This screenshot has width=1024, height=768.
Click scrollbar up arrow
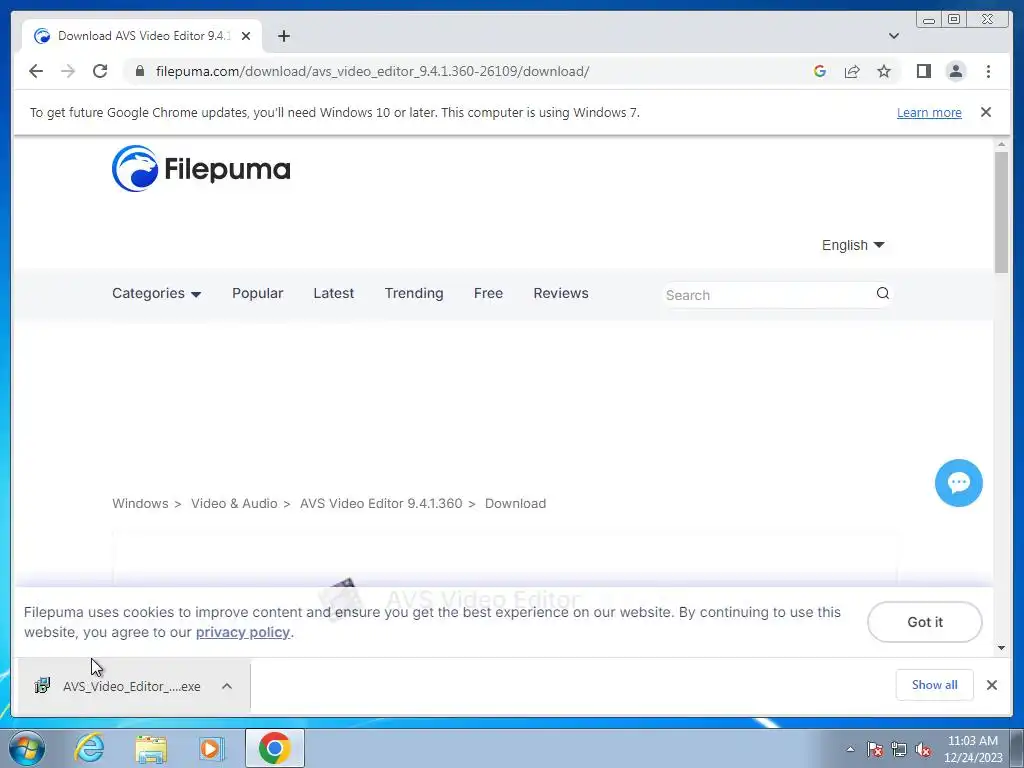click(x=1001, y=144)
